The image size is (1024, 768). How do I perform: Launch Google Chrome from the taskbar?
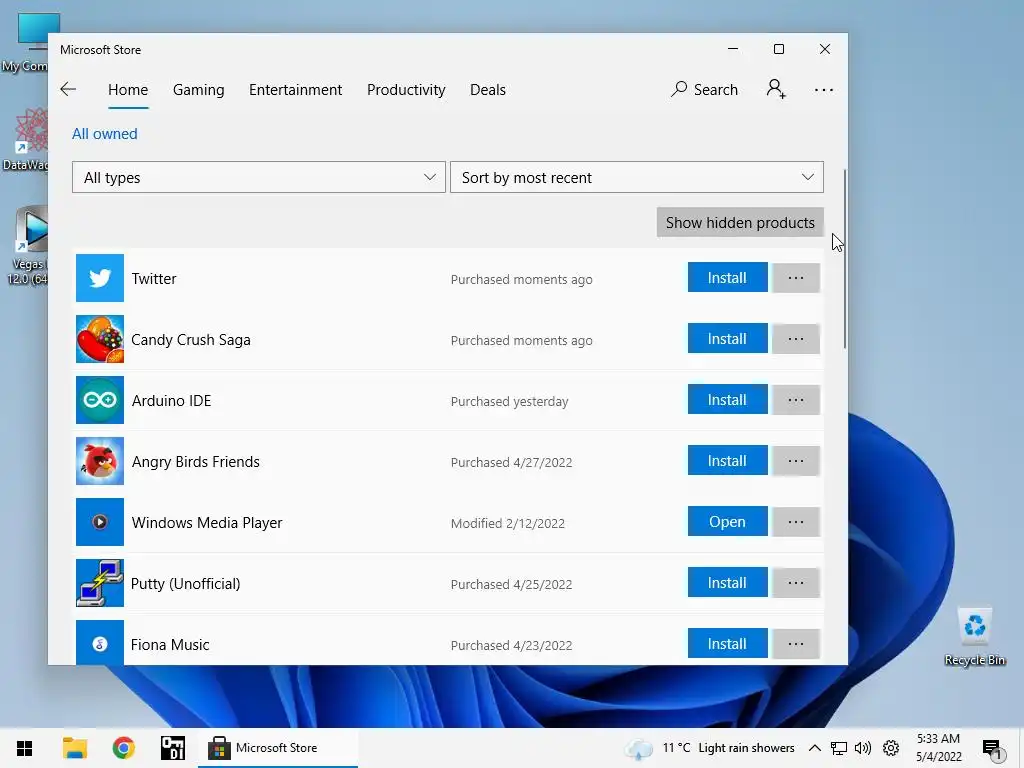point(123,748)
